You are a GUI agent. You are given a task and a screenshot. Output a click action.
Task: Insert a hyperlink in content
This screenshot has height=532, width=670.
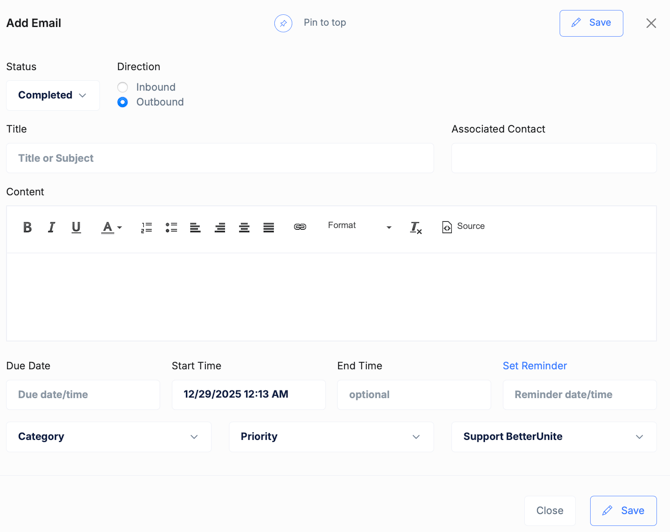pos(300,227)
